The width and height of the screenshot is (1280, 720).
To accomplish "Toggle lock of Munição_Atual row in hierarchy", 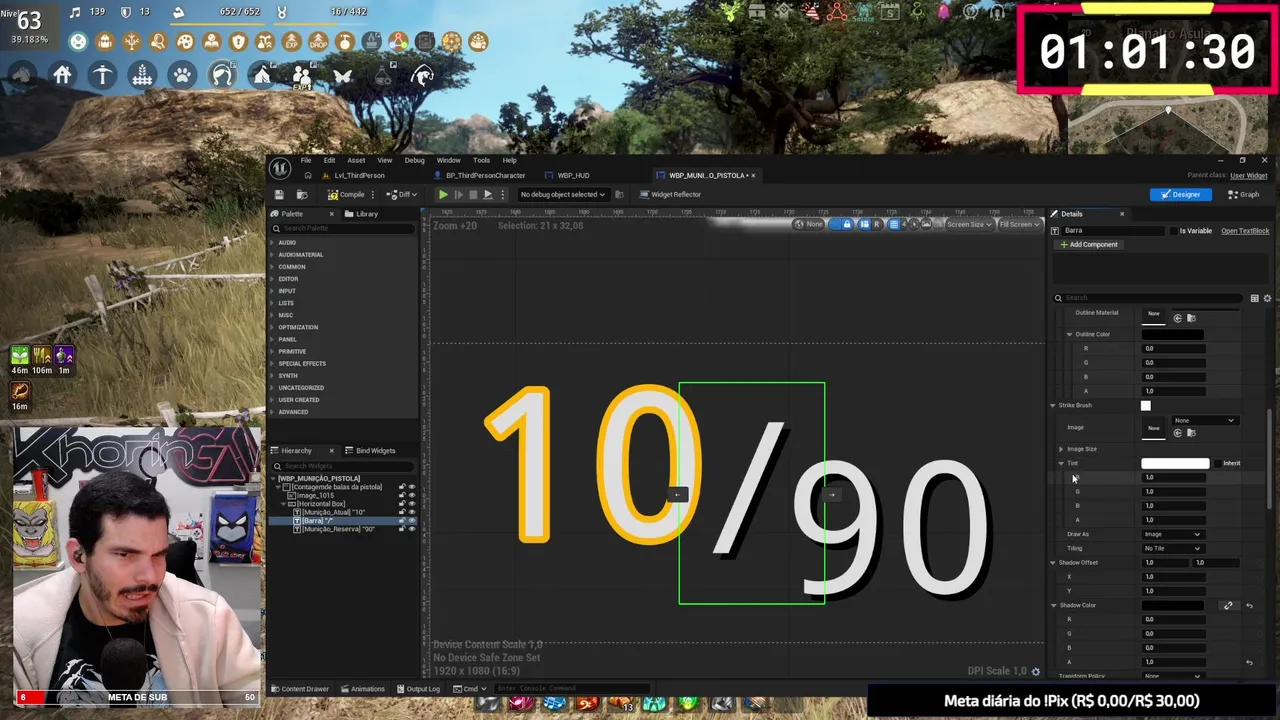I will (x=402, y=512).
